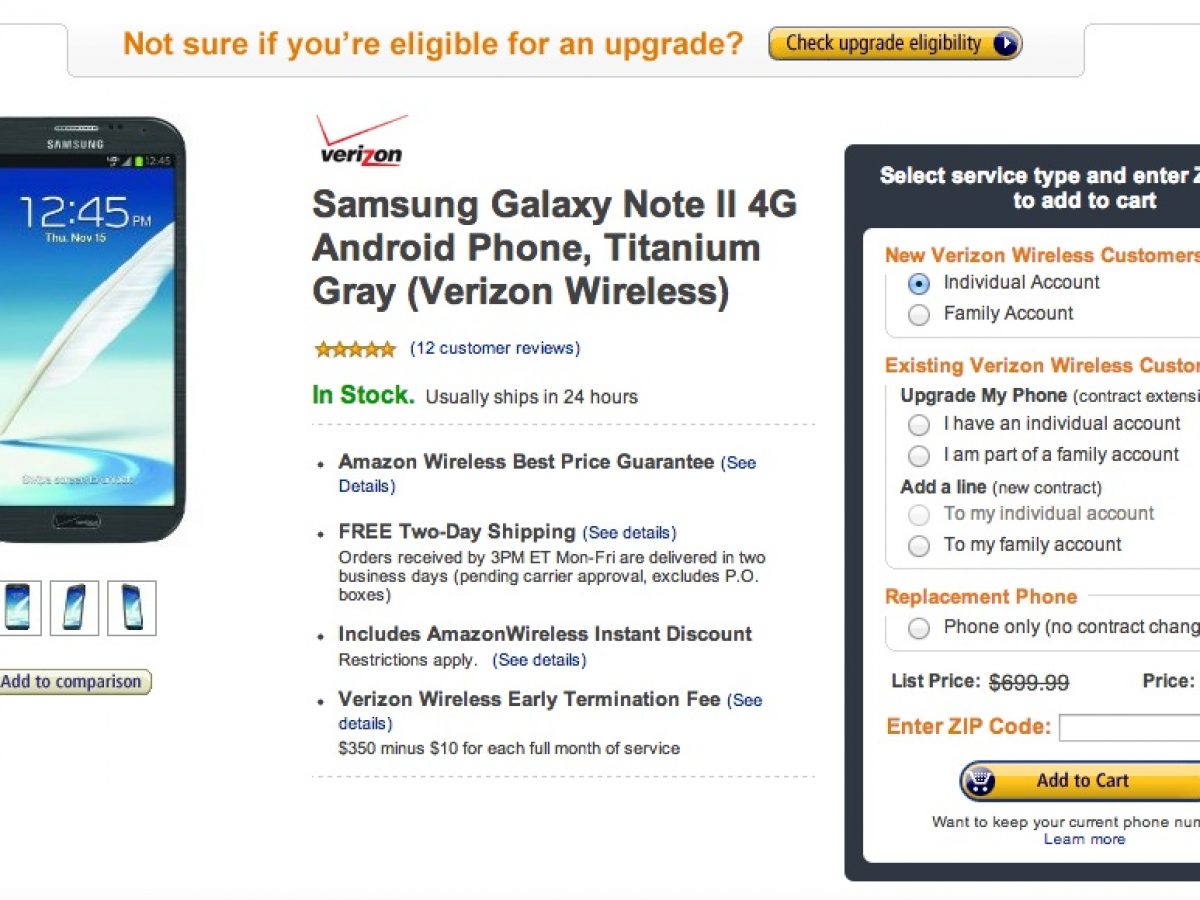Select the Individual Account radio button
The image size is (1200, 900).
918,284
